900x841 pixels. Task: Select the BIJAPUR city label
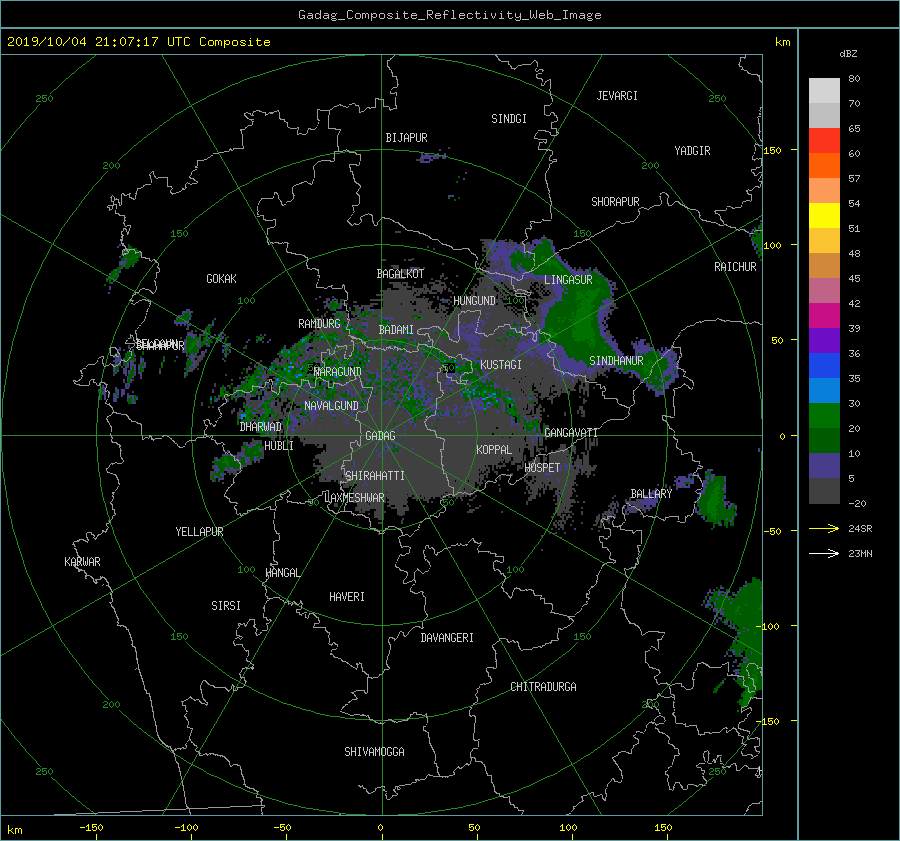click(406, 138)
